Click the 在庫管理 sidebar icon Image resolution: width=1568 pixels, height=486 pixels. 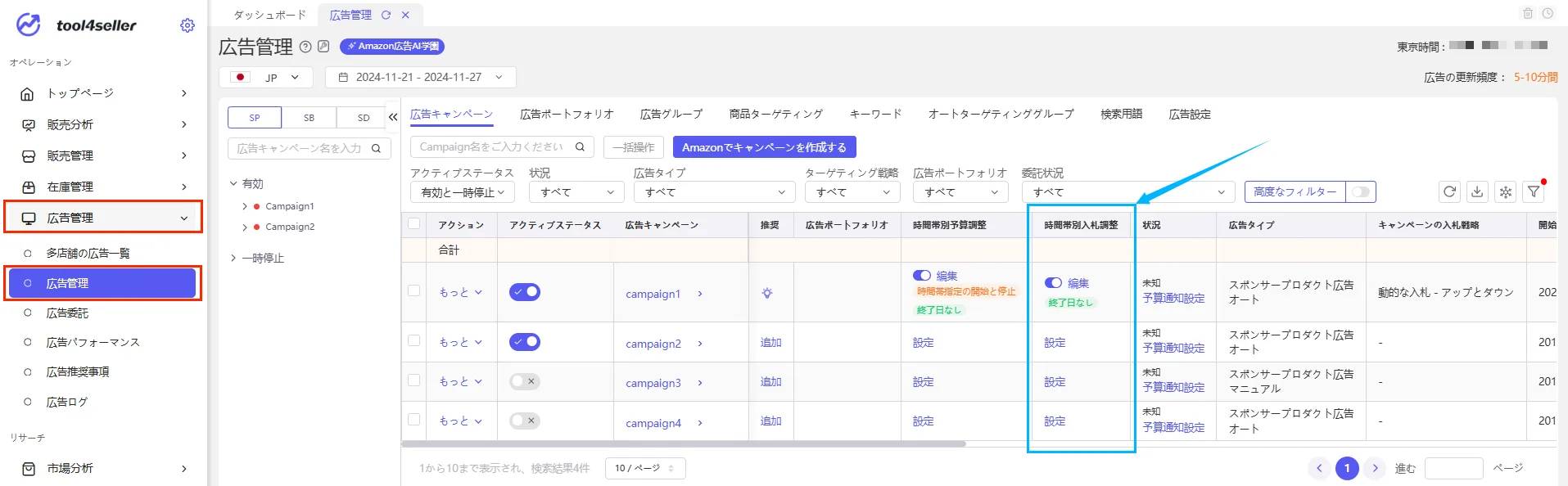28,187
